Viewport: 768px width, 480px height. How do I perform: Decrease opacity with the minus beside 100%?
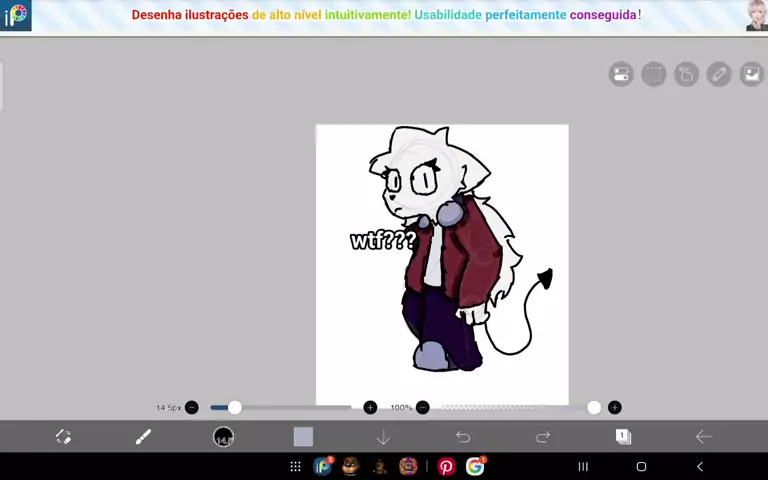tap(423, 408)
